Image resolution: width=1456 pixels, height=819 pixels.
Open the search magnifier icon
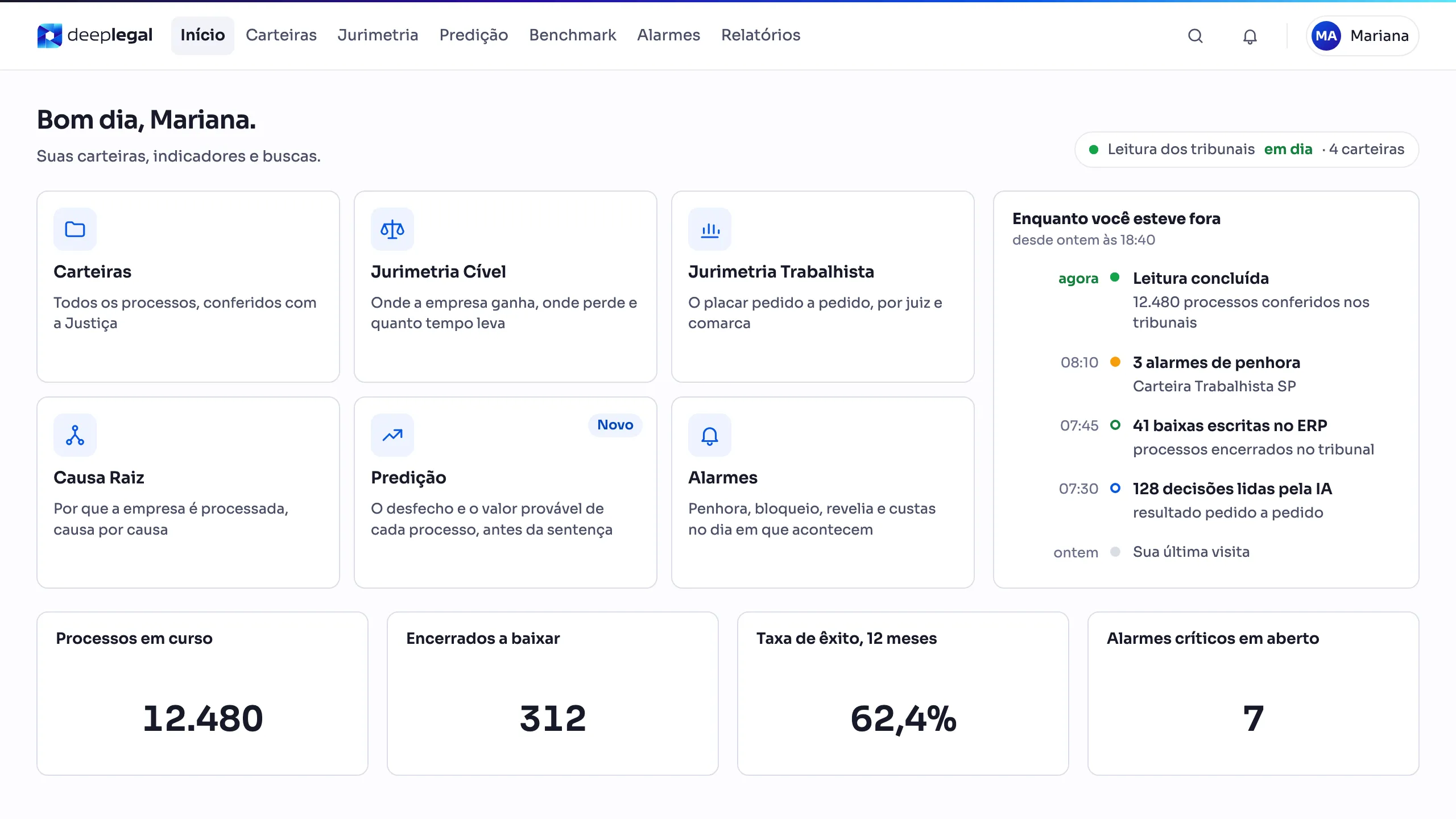pos(1196,36)
